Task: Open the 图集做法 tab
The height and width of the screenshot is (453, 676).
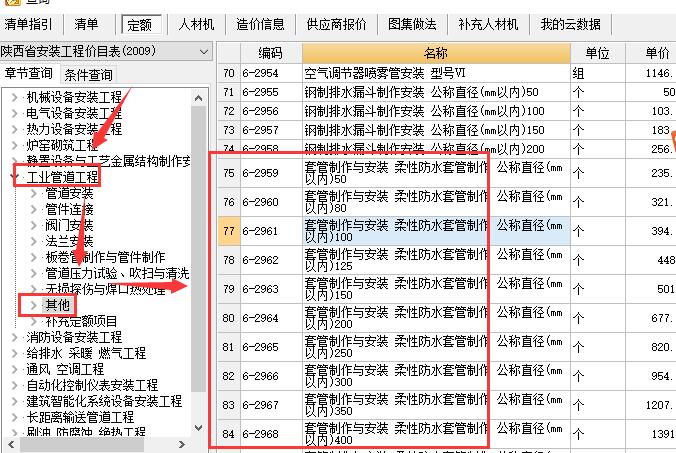Action: (412, 25)
